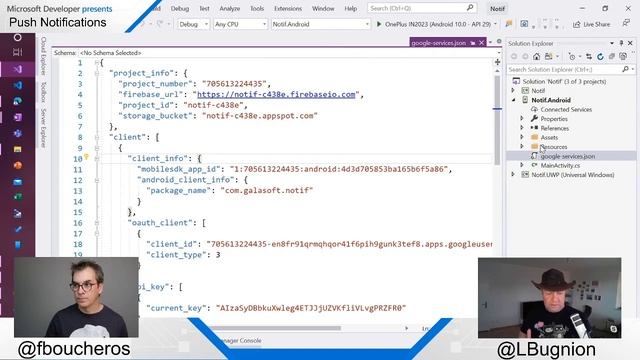Collapse the Notif.Android project node

click(513, 100)
